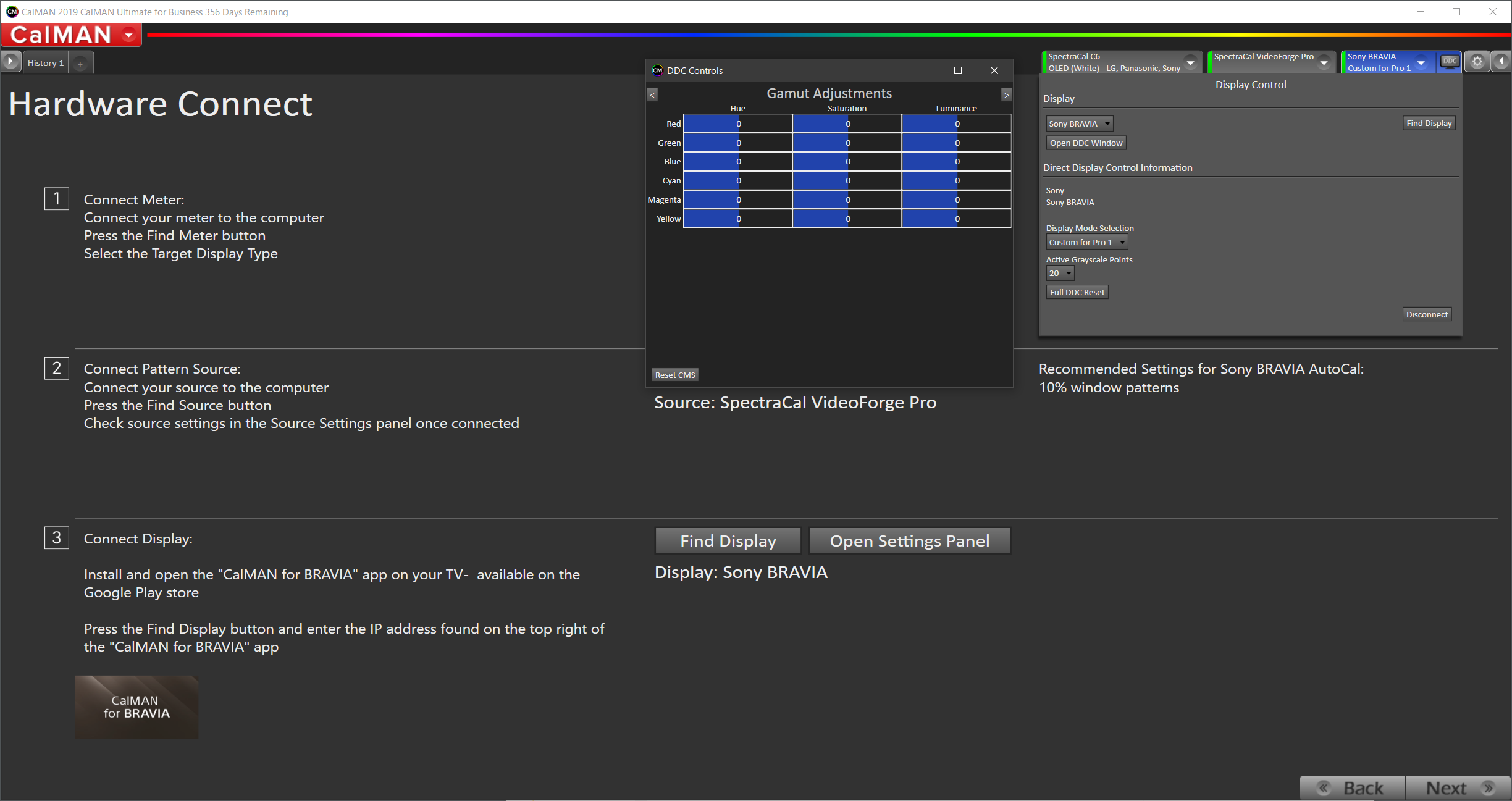Click the step 1 number box

point(57,199)
